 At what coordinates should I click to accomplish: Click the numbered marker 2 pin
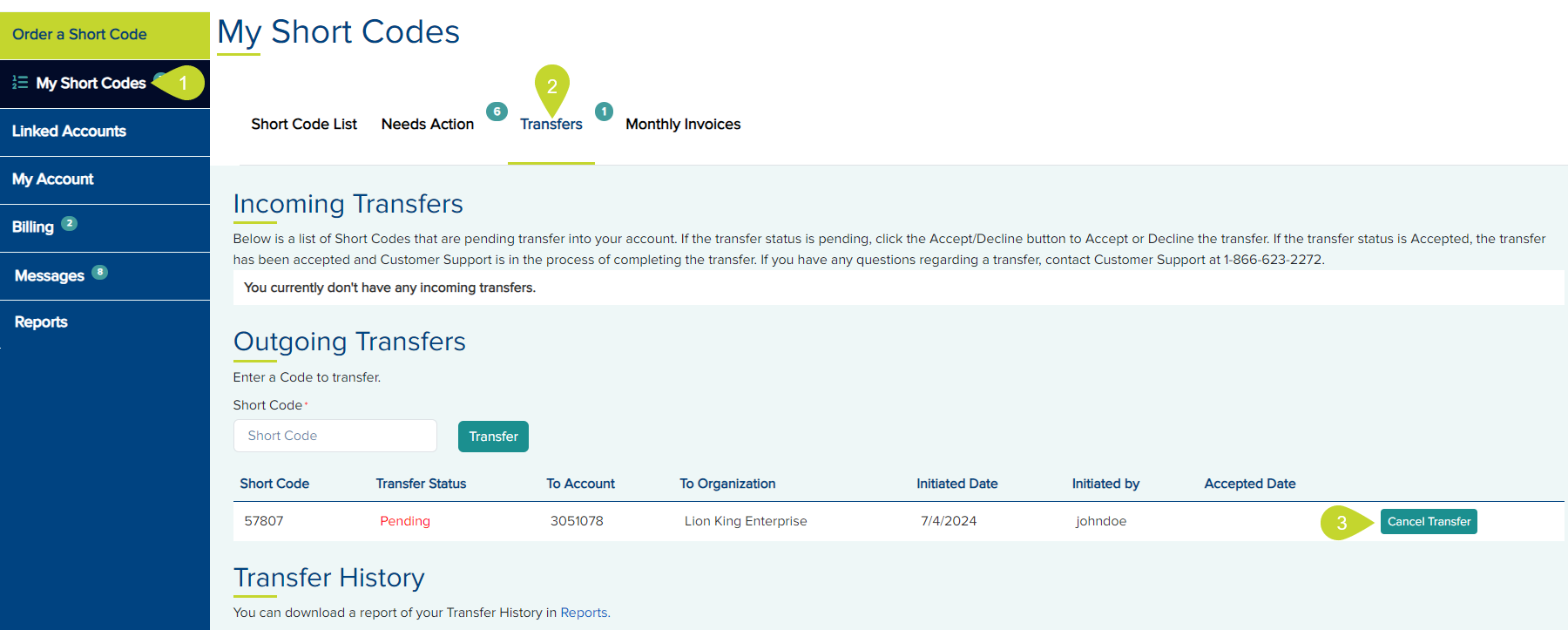551,86
